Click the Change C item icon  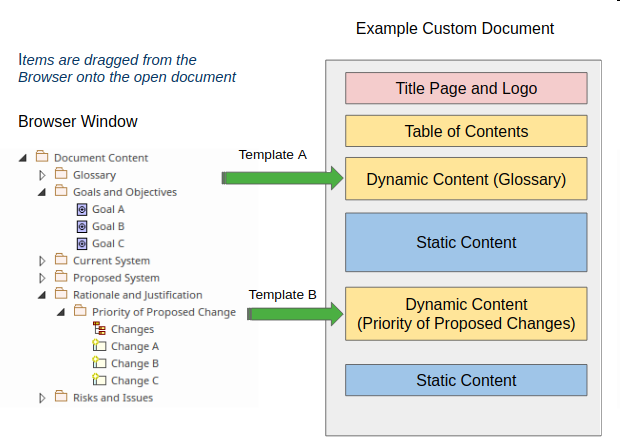point(99,380)
